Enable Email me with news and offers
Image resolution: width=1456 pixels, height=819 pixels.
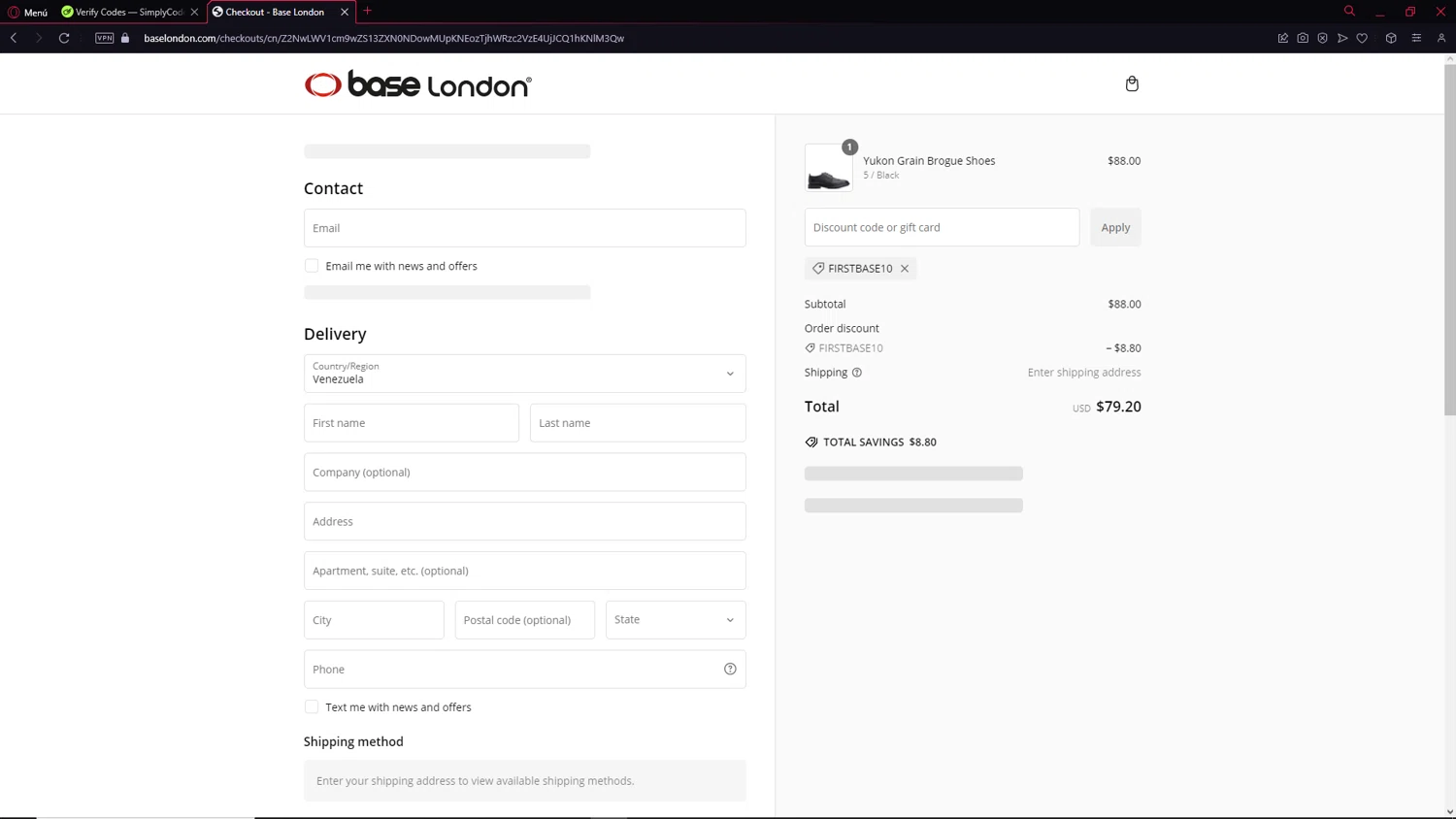pyautogui.click(x=312, y=266)
